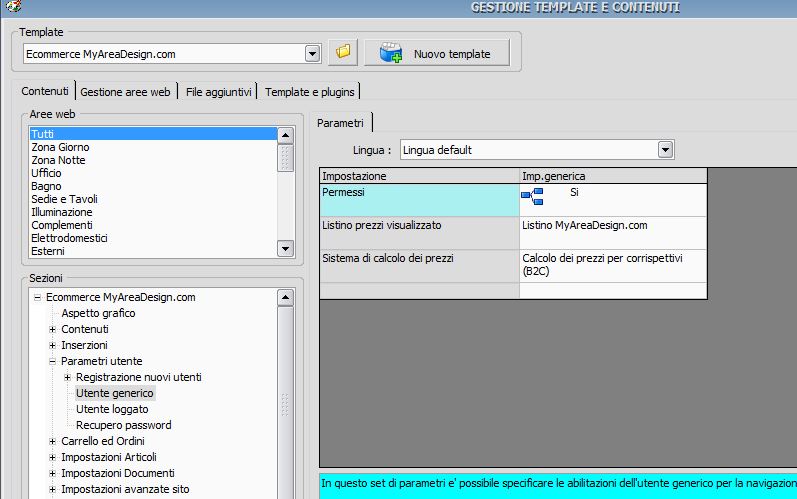The height and width of the screenshot is (499, 797).
Task: Select Complementi in Aree web list
Action: [153, 225]
